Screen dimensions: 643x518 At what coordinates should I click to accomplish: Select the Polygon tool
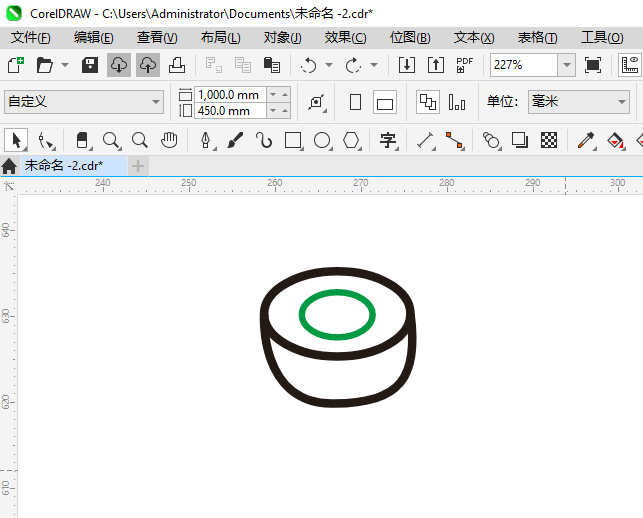tap(351, 140)
